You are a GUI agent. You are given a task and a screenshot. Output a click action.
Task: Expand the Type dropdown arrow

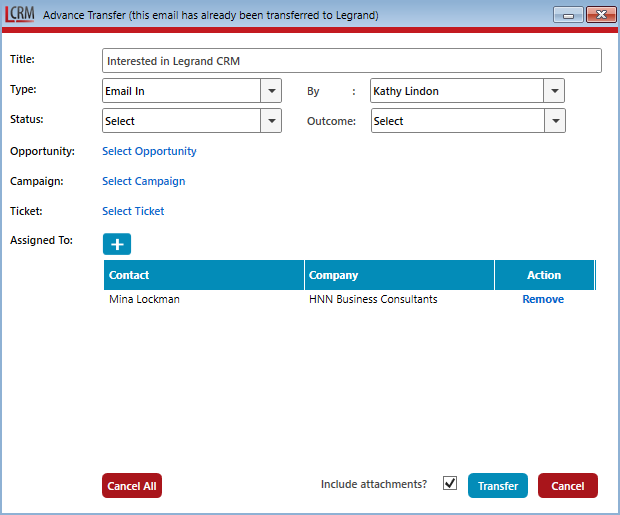[x=271, y=91]
